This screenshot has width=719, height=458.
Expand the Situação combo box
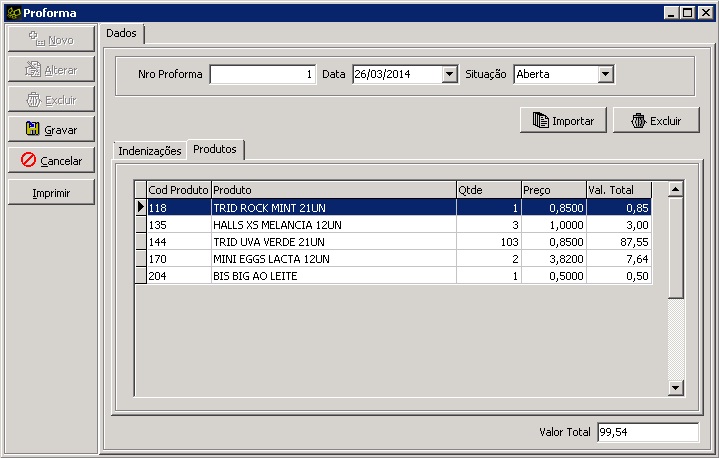coord(605,74)
